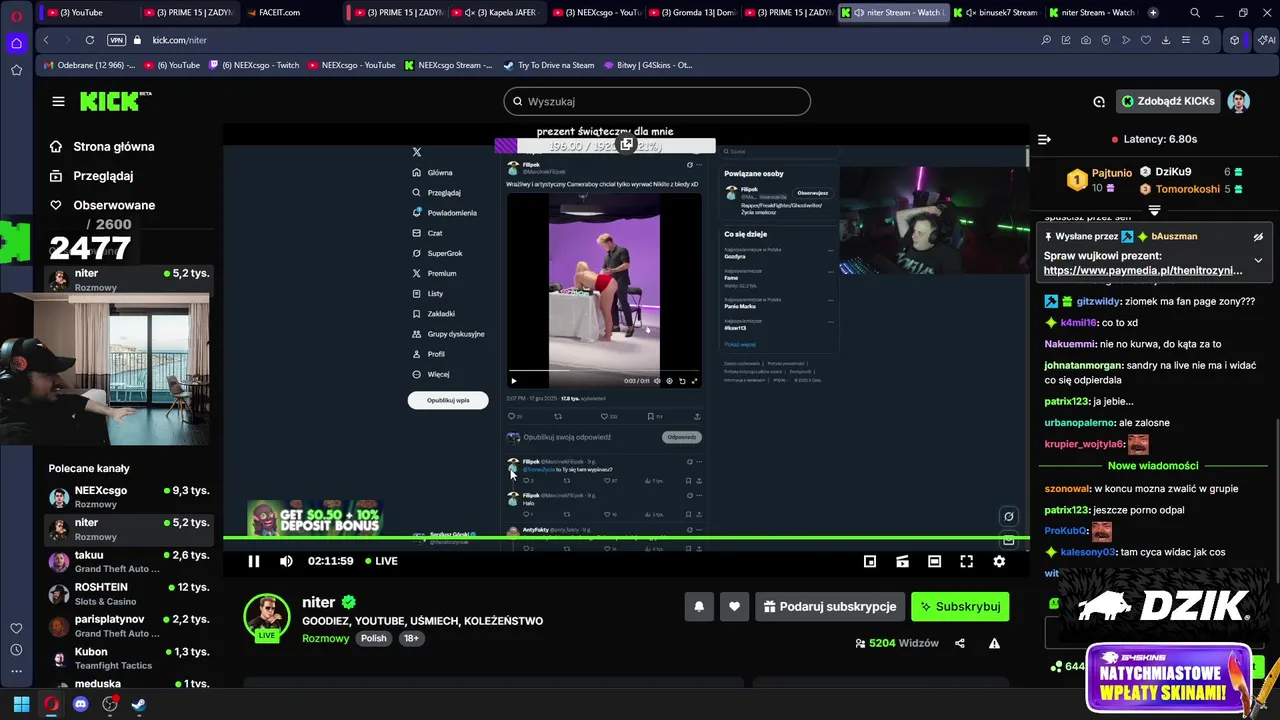Collapse the chat panel arrow icon
Image resolution: width=1280 pixels, height=720 pixels.
click(1044, 139)
